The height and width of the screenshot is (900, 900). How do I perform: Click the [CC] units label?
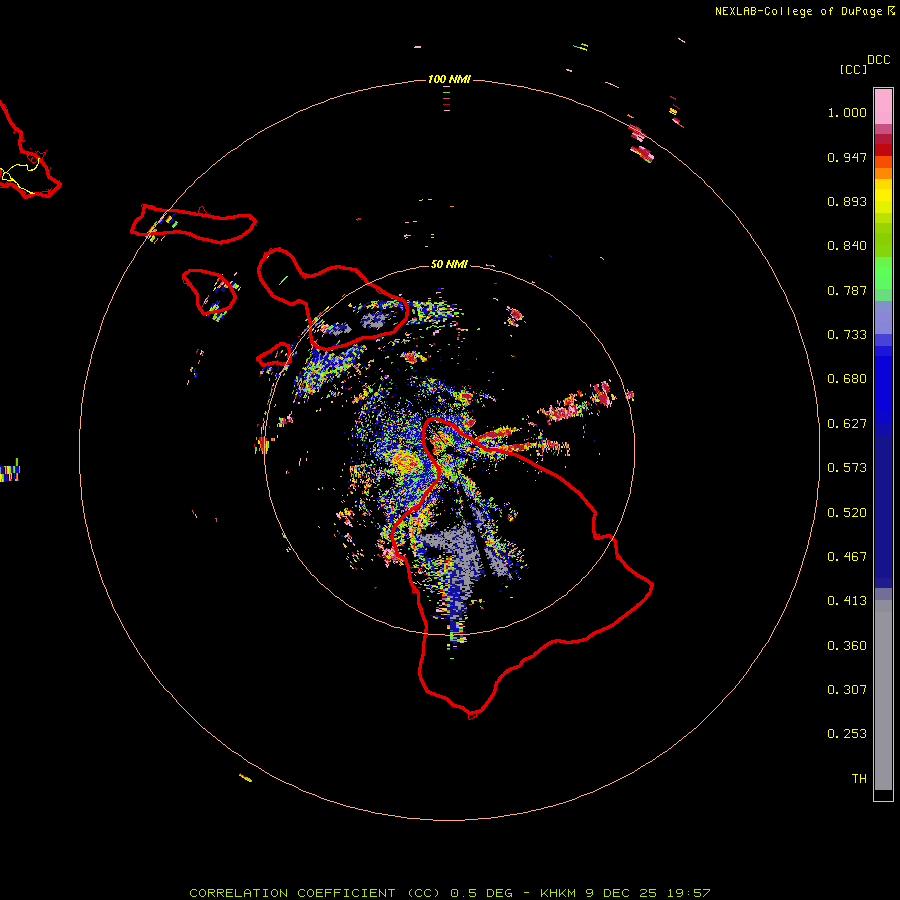pos(853,69)
